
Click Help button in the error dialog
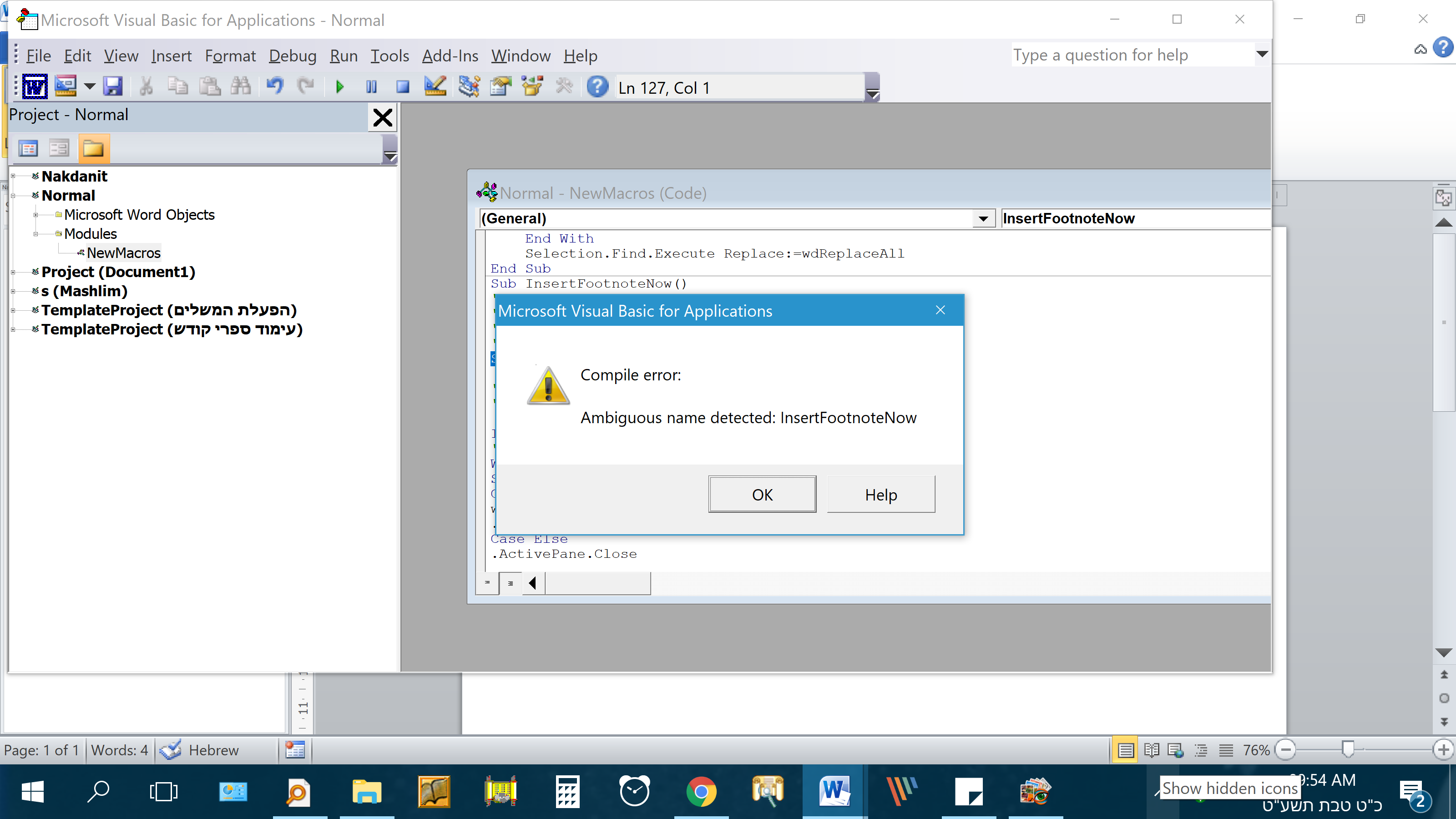(880, 495)
